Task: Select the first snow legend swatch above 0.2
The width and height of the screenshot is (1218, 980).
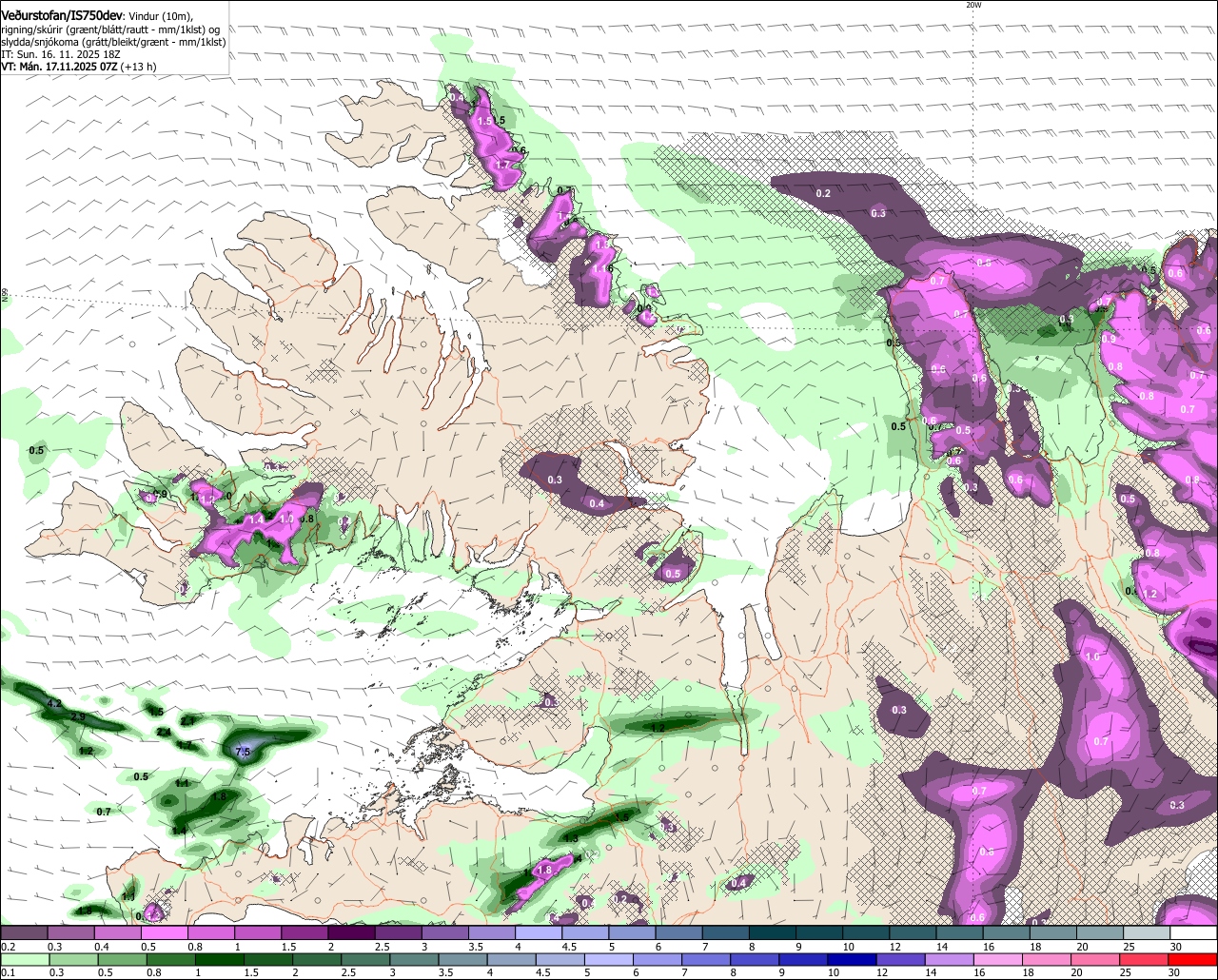Action: click(24, 932)
